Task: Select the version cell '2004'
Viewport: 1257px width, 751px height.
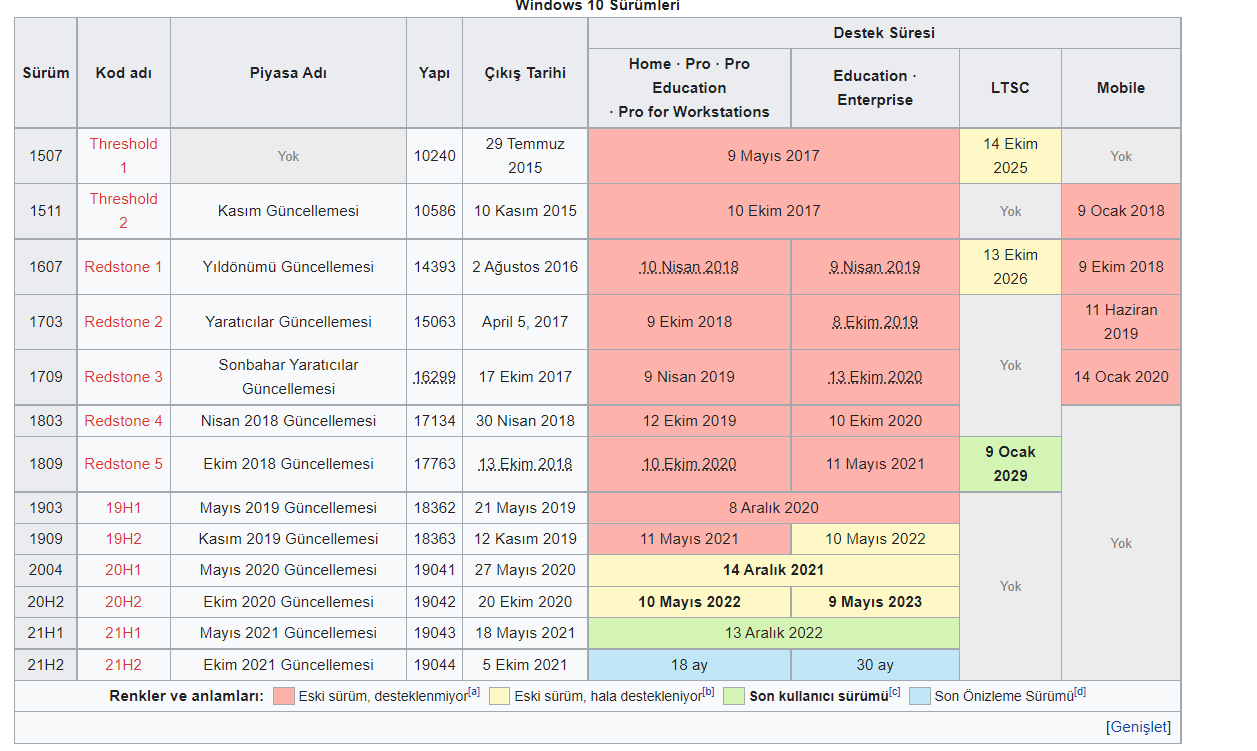Action: click(46, 570)
